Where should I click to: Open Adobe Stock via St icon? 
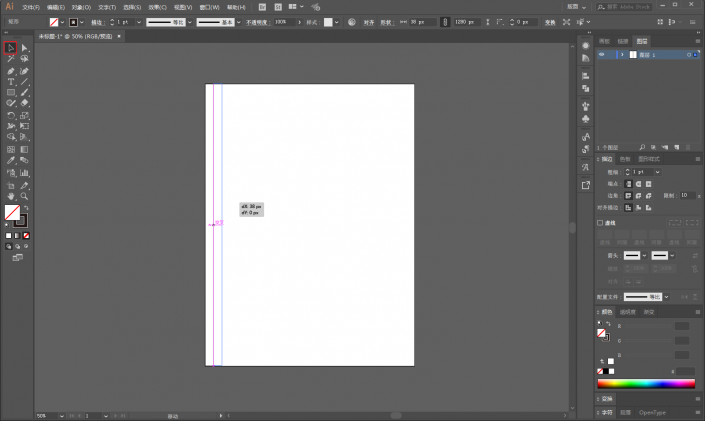pyautogui.click(x=278, y=7)
